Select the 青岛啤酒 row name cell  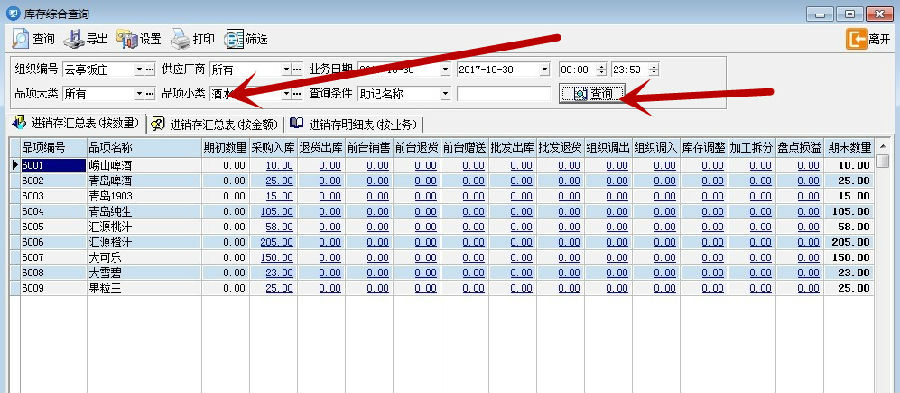point(144,181)
